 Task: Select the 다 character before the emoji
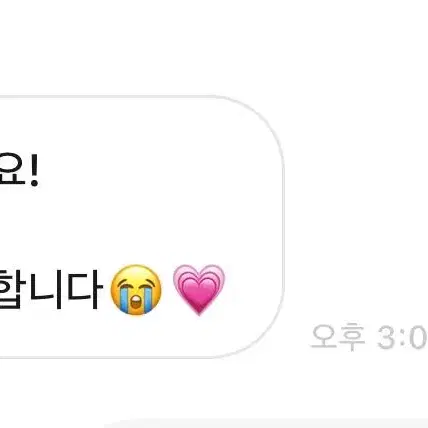point(84,289)
